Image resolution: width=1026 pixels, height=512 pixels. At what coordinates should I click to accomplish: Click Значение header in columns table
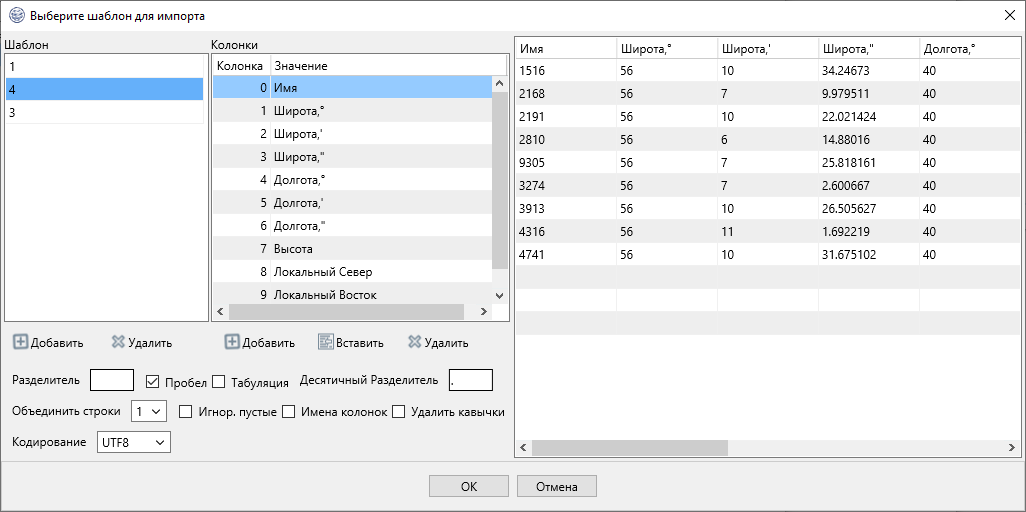(388, 66)
